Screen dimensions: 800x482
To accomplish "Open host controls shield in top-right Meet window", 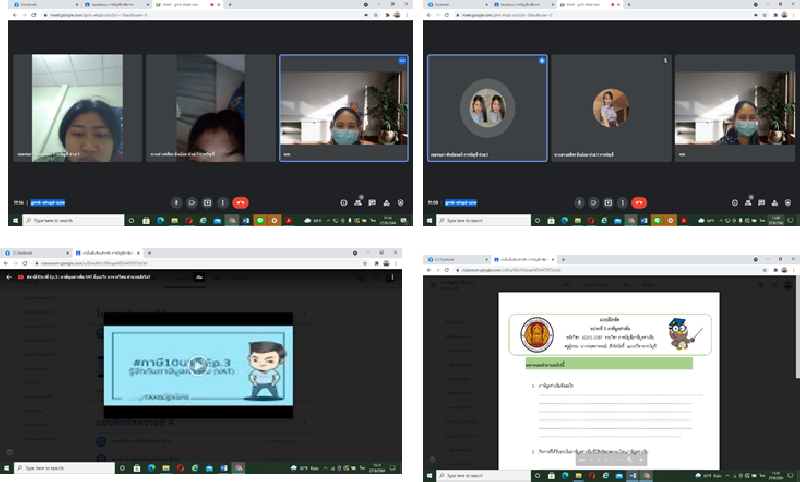I will pos(789,201).
